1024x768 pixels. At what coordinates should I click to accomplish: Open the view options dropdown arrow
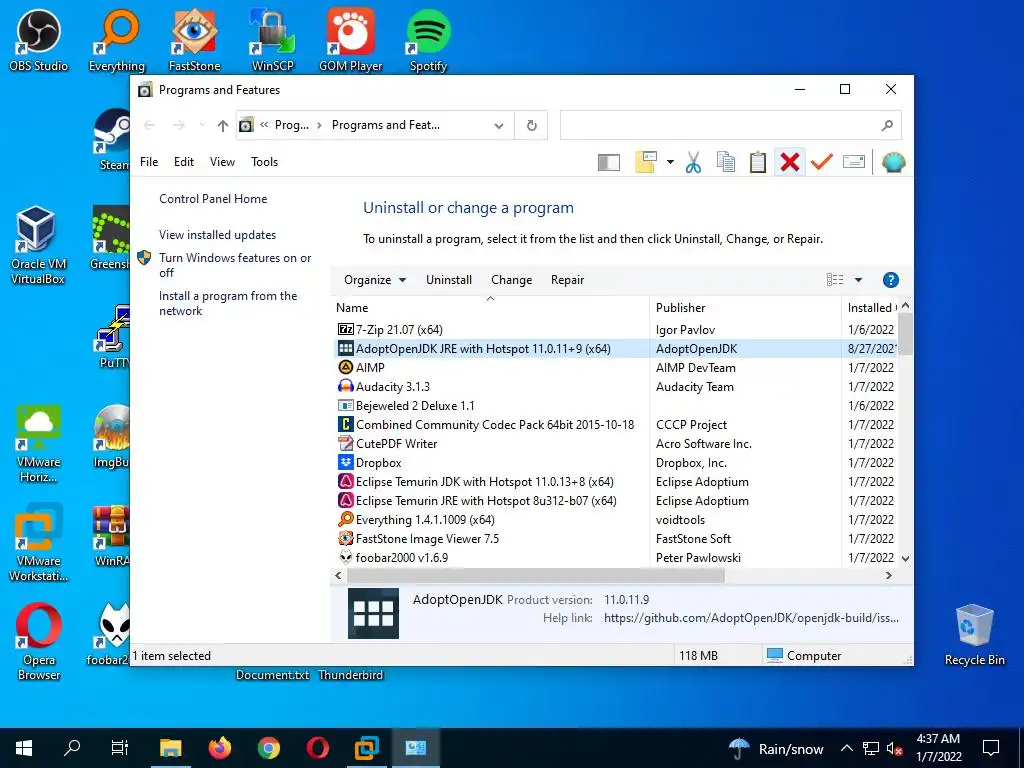pyautogui.click(x=858, y=280)
